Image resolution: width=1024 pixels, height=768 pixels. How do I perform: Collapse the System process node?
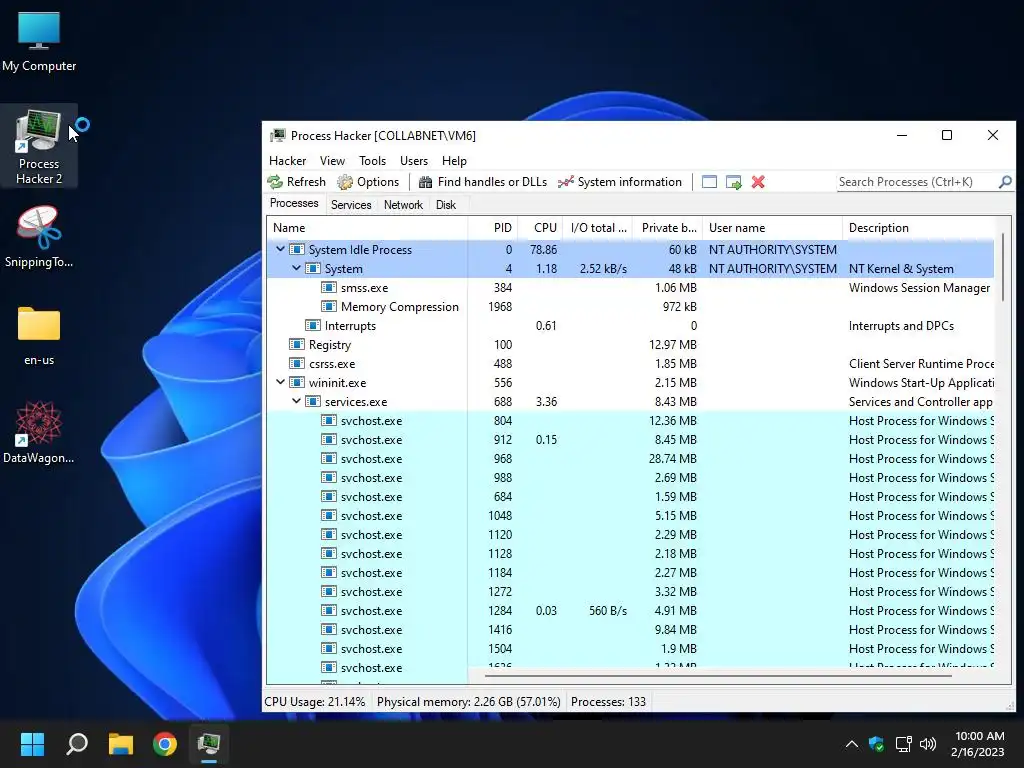point(296,268)
